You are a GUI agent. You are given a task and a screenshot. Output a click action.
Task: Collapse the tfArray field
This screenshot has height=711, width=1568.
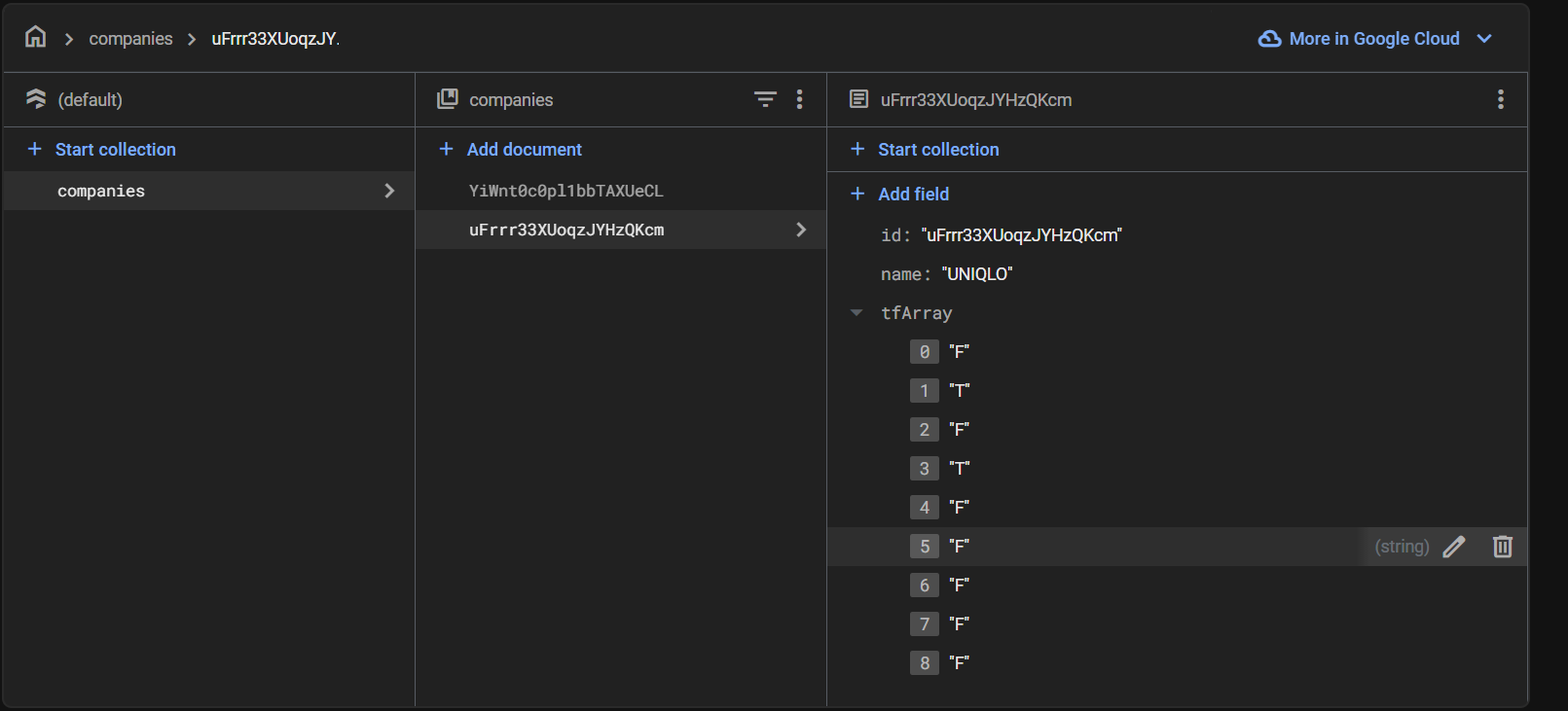[857, 313]
